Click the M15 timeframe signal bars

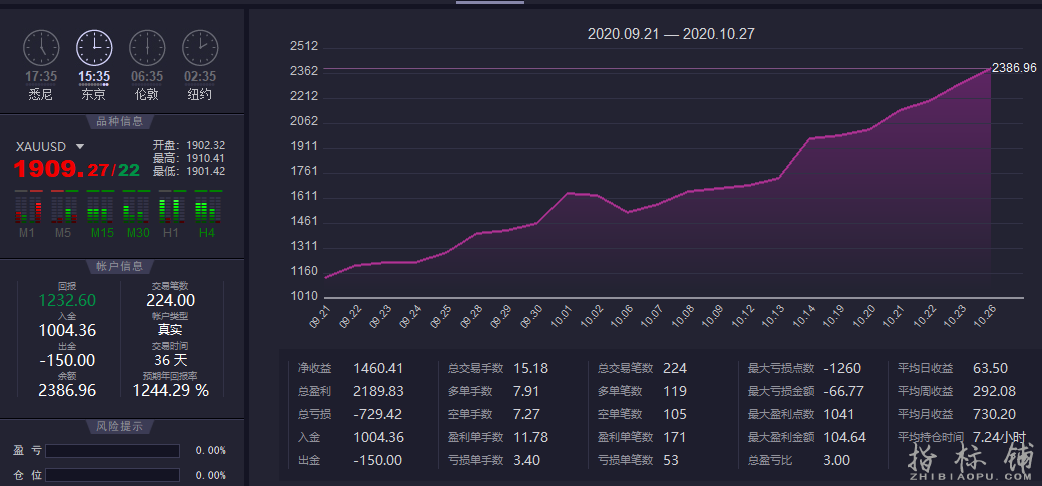coord(99,208)
